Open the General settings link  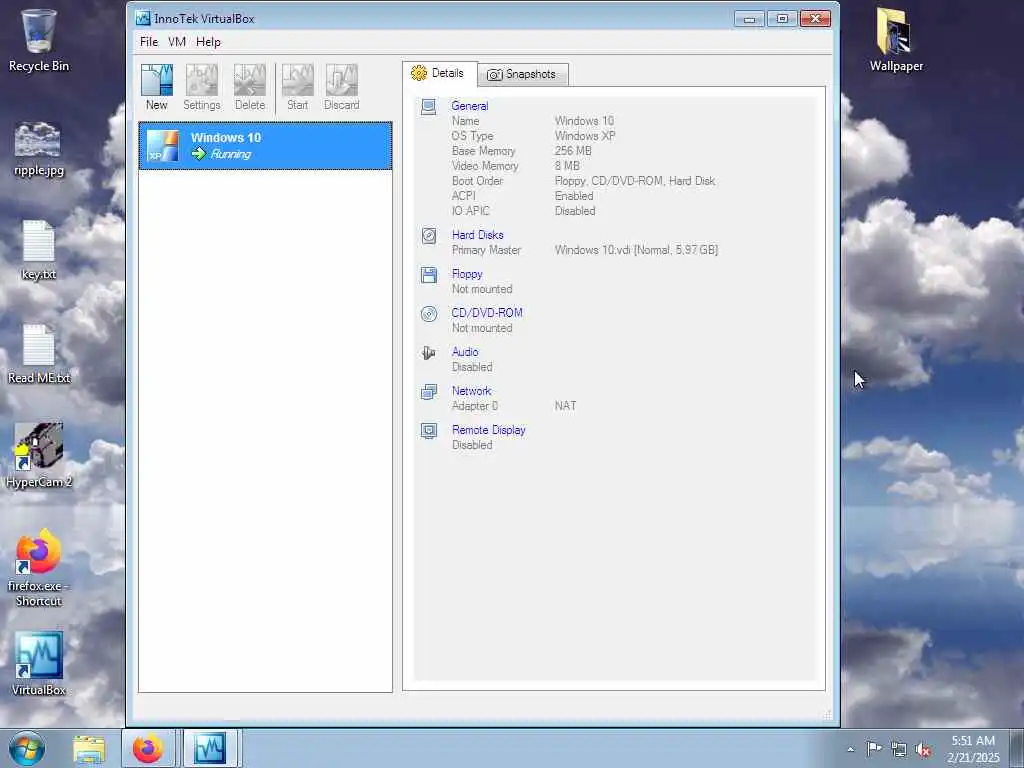pyautogui.click(x=470, y=106)
